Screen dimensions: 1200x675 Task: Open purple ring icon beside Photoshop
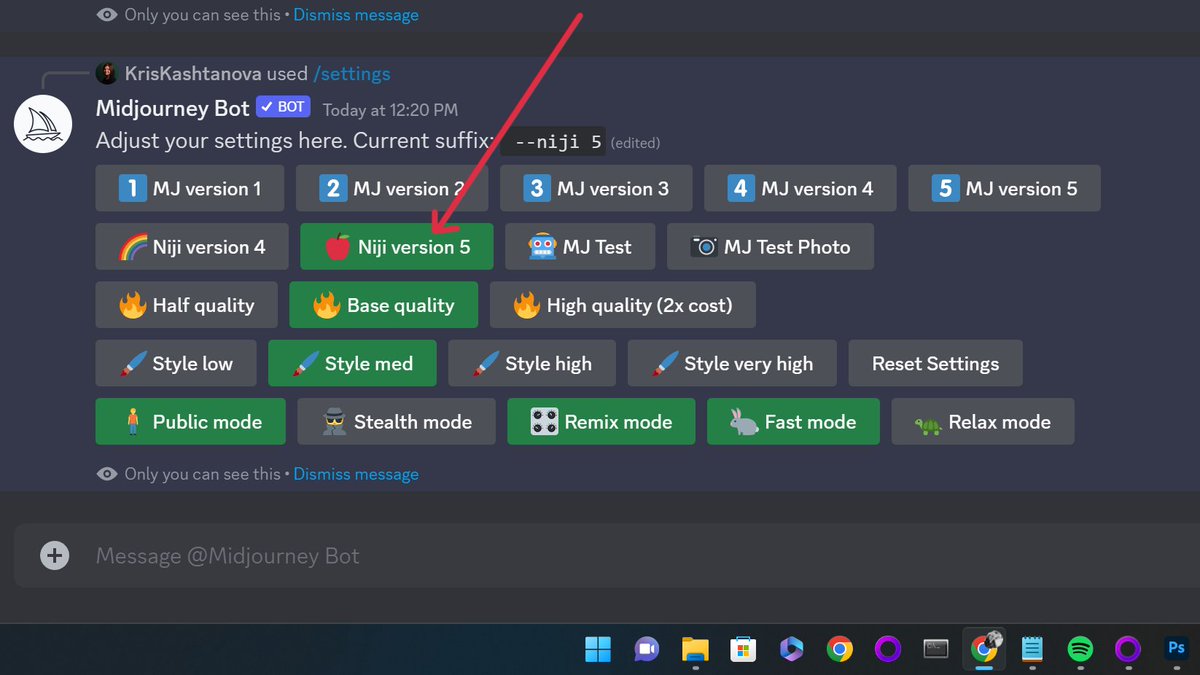1128,650
